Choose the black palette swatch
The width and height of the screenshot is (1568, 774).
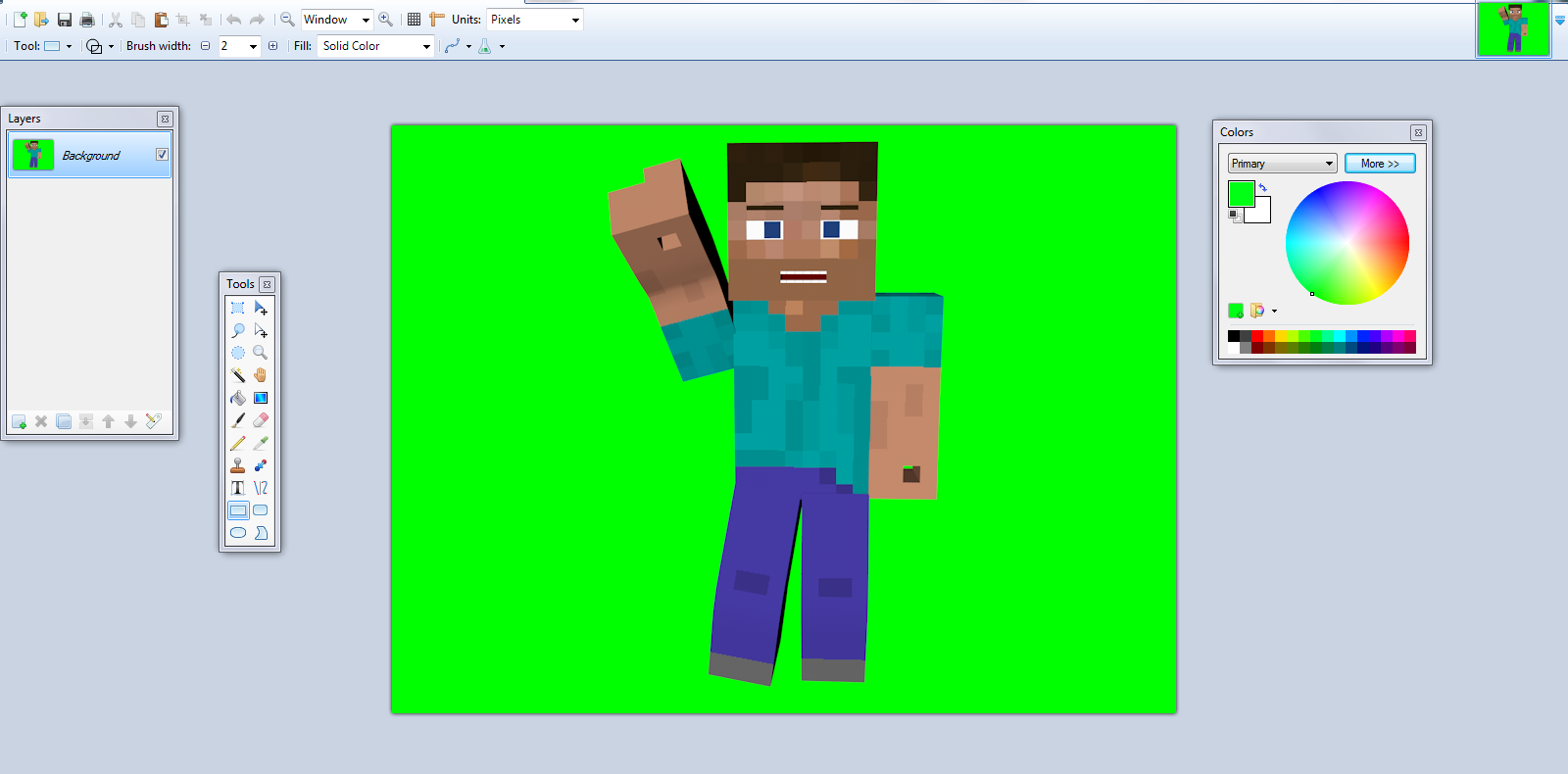(1234, 336)
